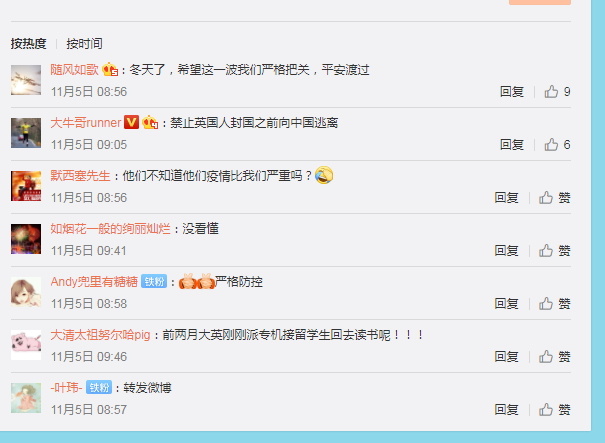Reply to 默西塞先生's comment

(506, 198)
